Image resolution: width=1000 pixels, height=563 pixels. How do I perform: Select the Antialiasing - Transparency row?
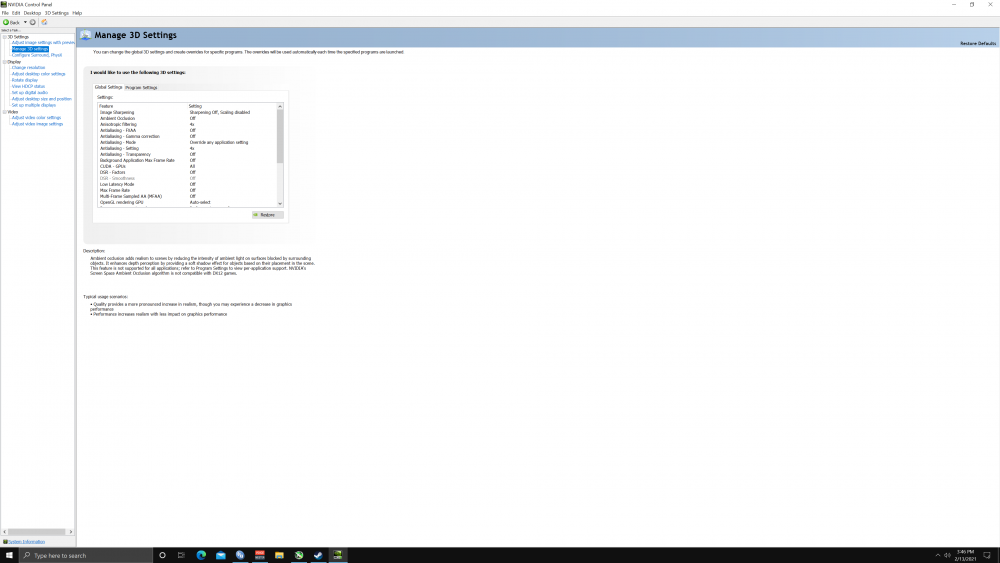coord(188,154)
